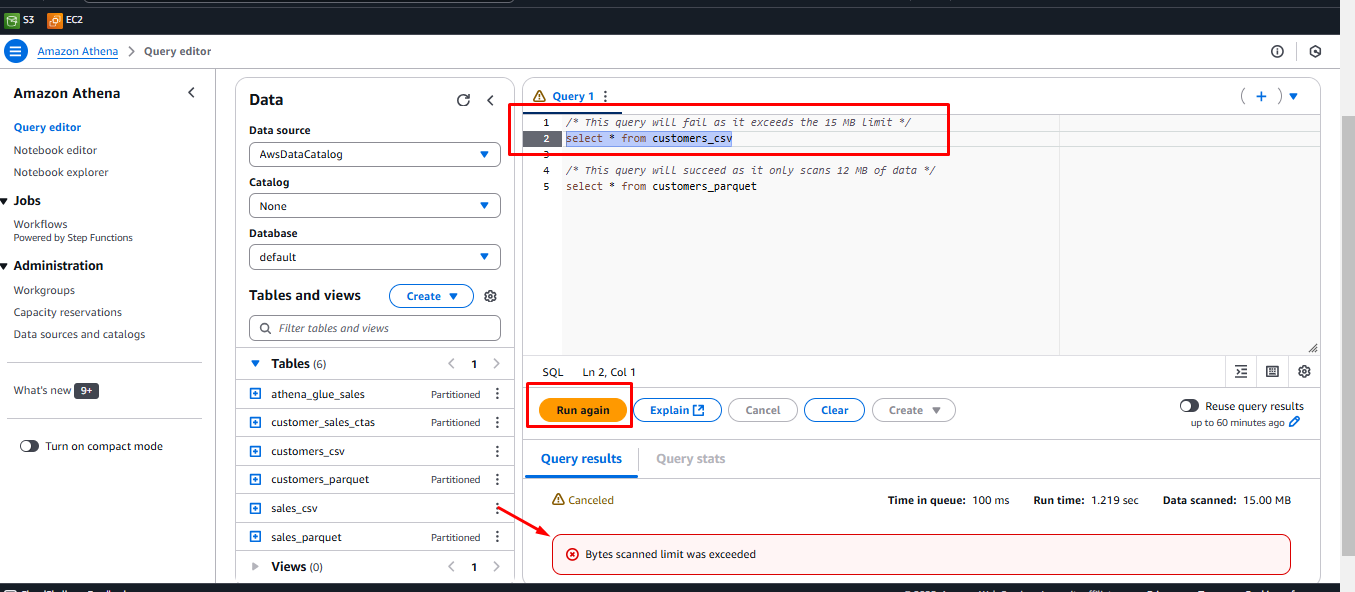This screenshot has width=1355, height=592.
Task: Open the tables and views settings gear
Action: point(490,297)
